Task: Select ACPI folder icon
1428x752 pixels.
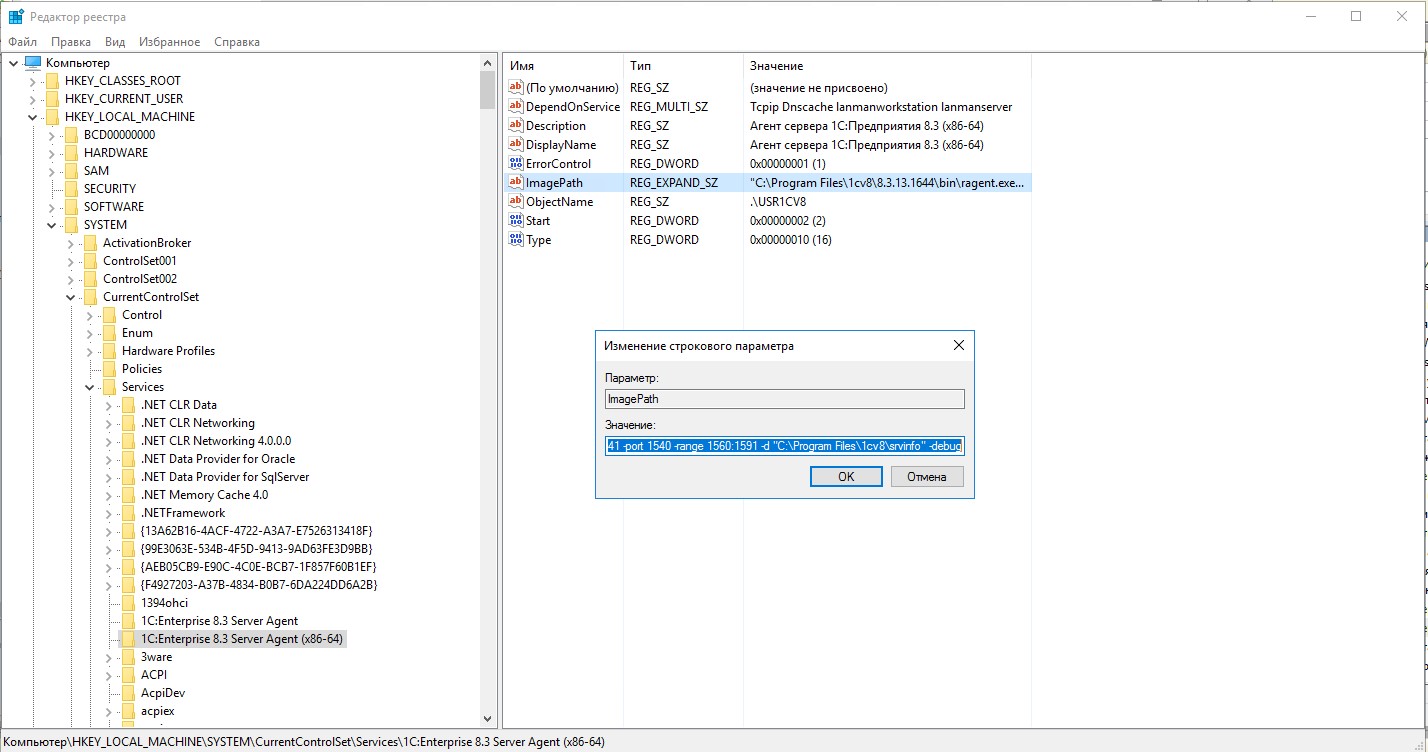Action: coord(128,675)
